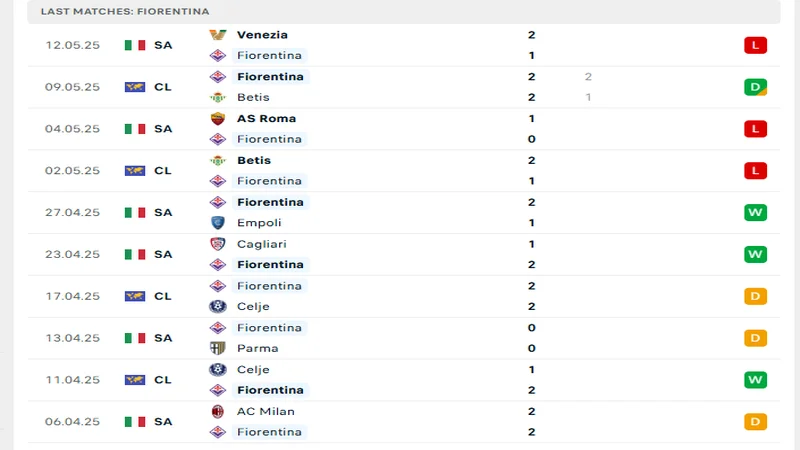Click orange D badge for Parma match

[x=755, y=338]
